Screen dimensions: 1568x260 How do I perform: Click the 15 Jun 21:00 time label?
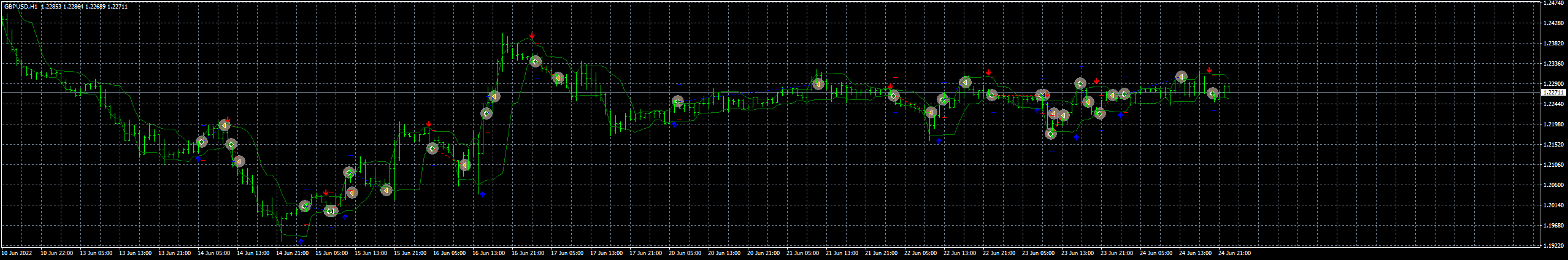410,253
